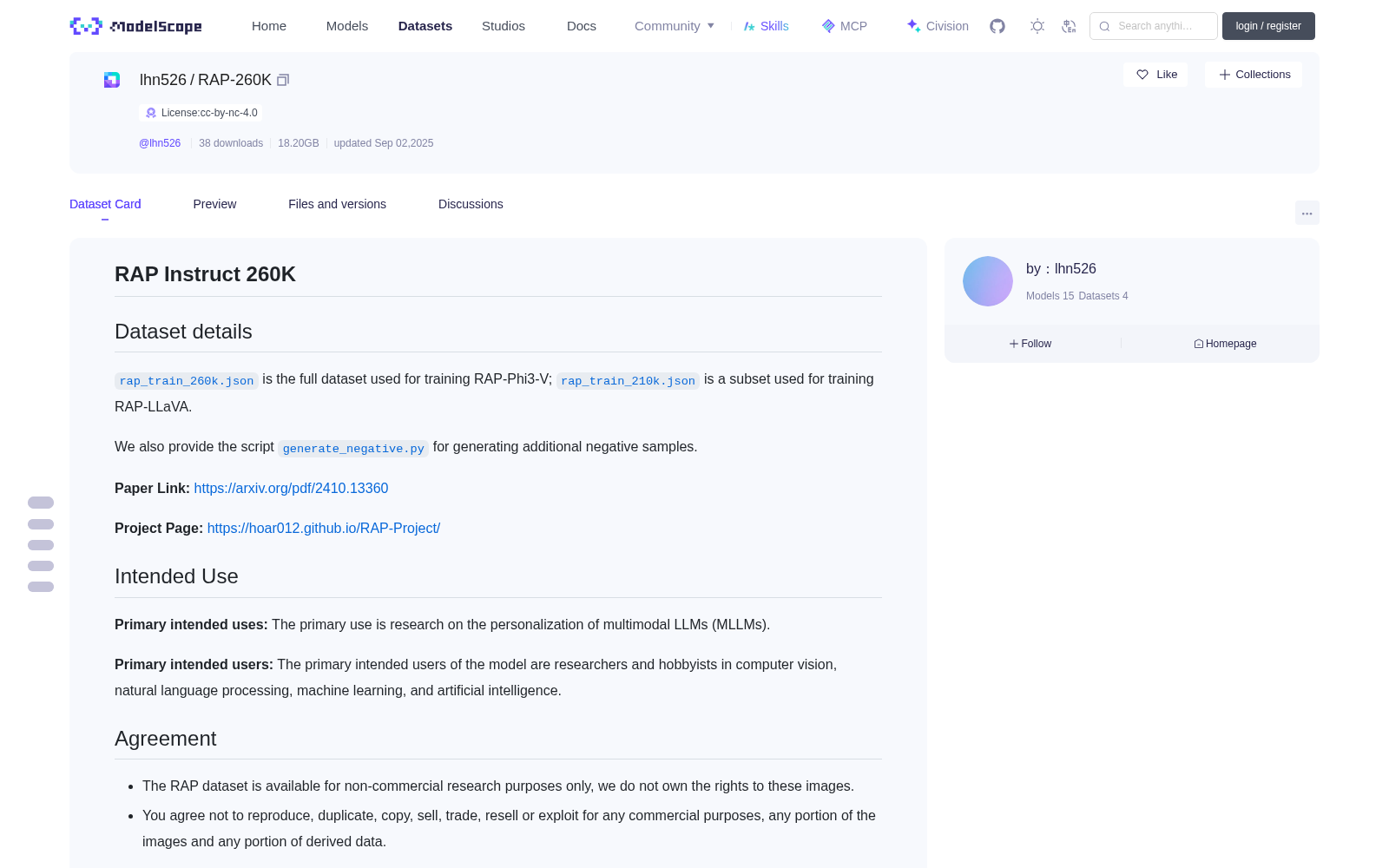This screenshot has width=1389, height=868.
Task: Click the "Intended Use" heading
Action: tap(176, 576)
